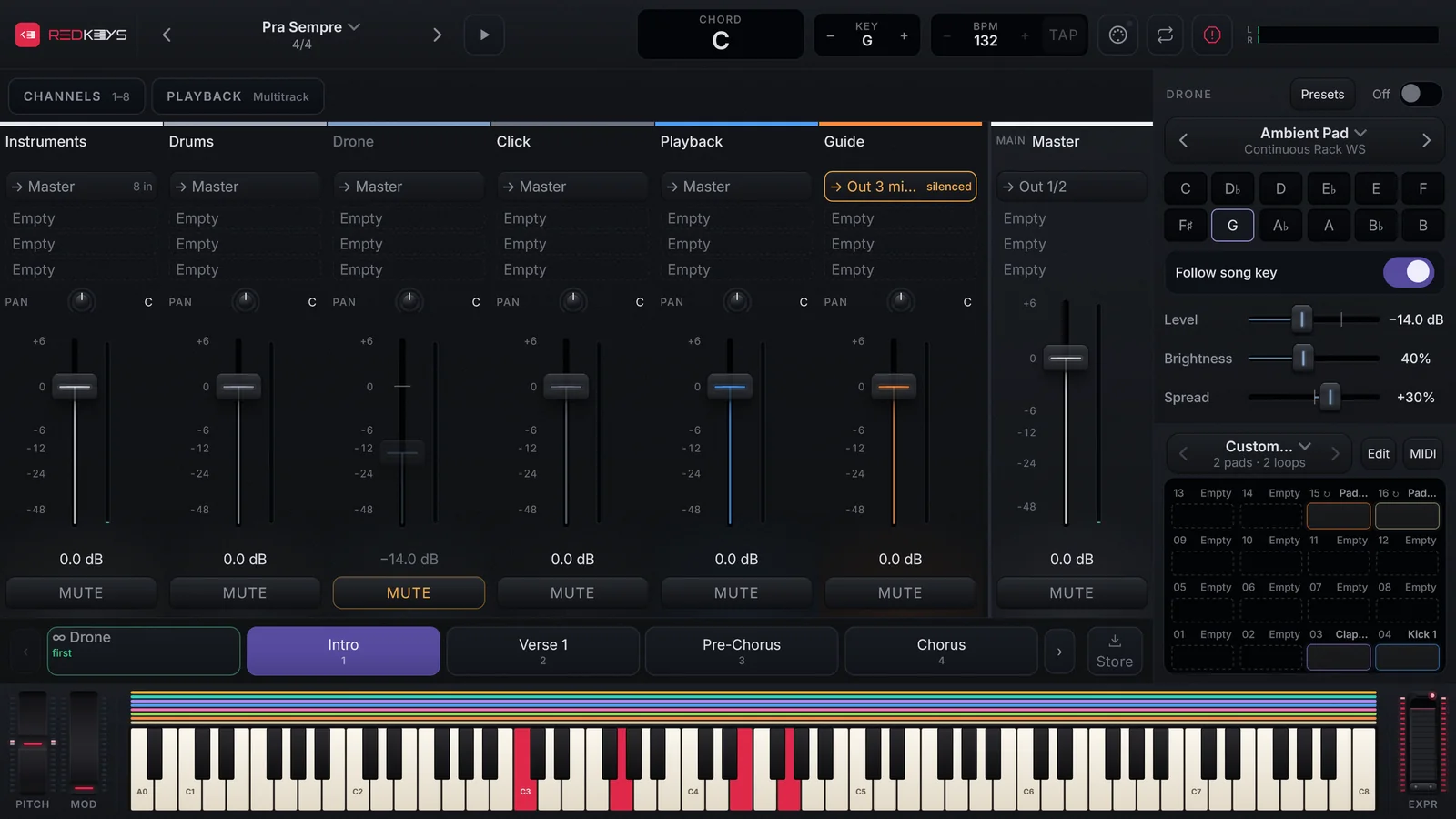Select the Chorus section
Viewport: 1456px width, 819px height.
coord(941,651)
